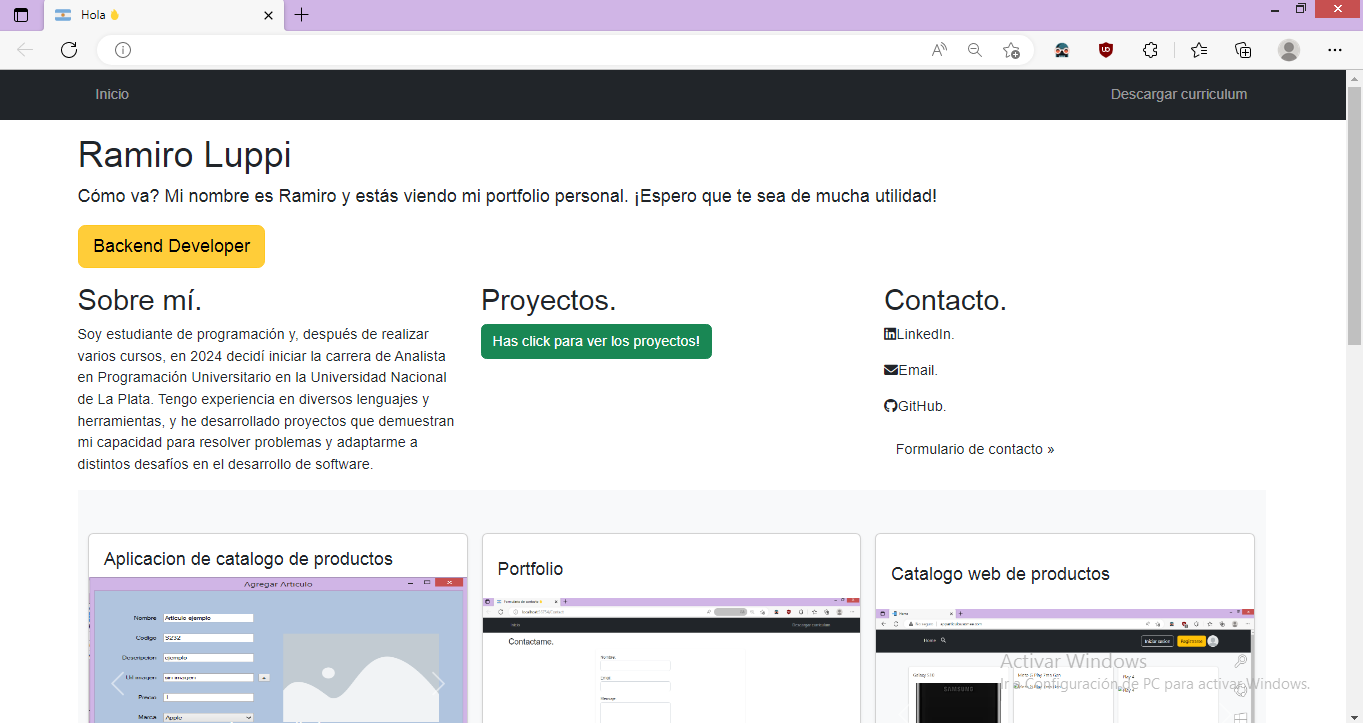Viewport: 1363px width, 723px height.
Task: Select the Hola browser tab
Action: click(x=164, y=15)
